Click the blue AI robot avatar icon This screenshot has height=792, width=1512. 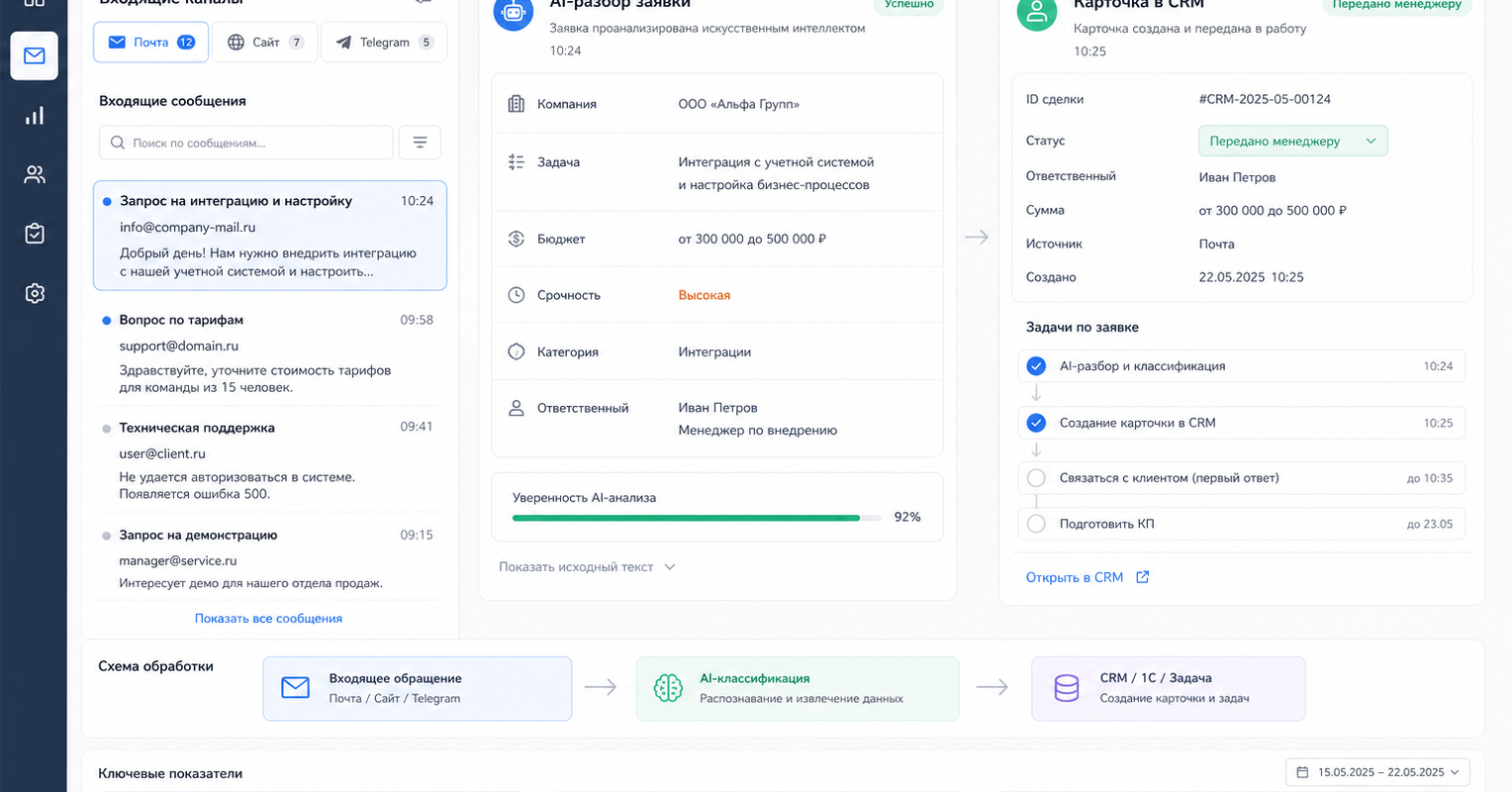tap(513, 13)
